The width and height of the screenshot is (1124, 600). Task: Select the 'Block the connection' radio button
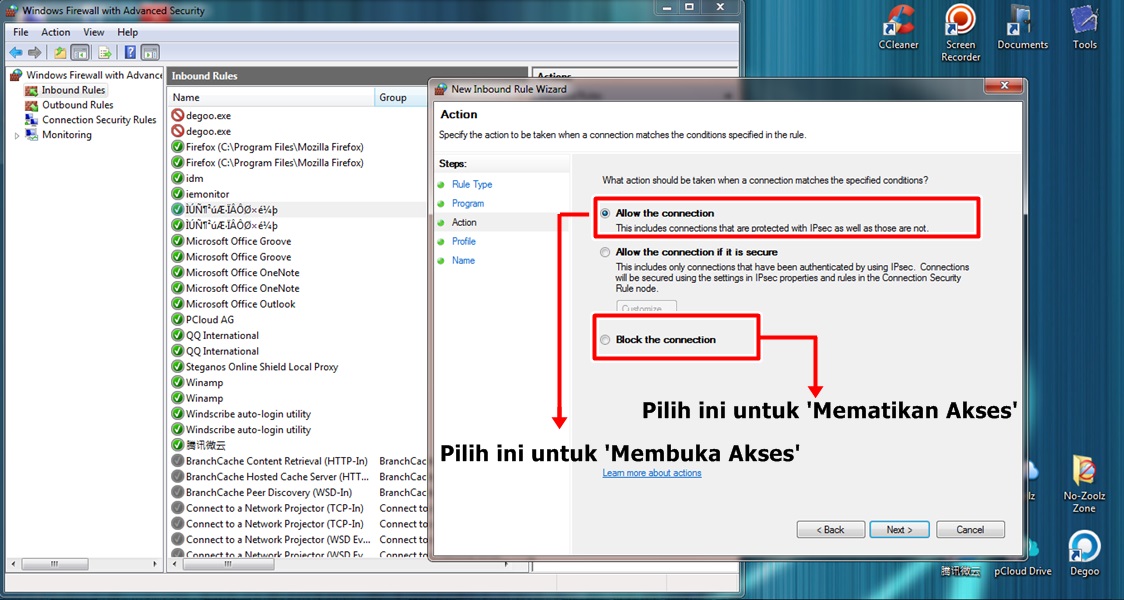click(605, 340)
